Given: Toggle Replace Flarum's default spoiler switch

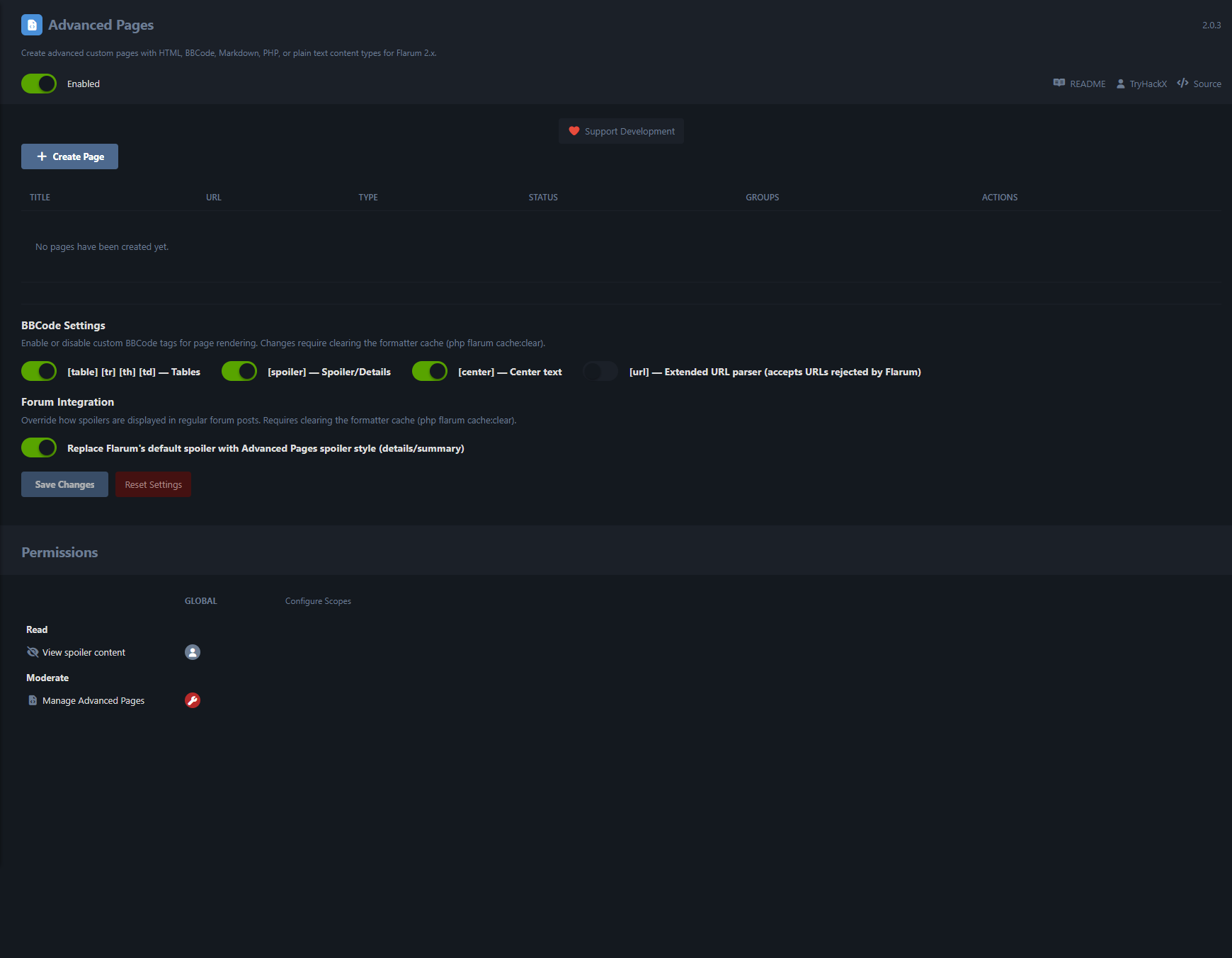Looking at the screenshot, I should coord(39,447).
